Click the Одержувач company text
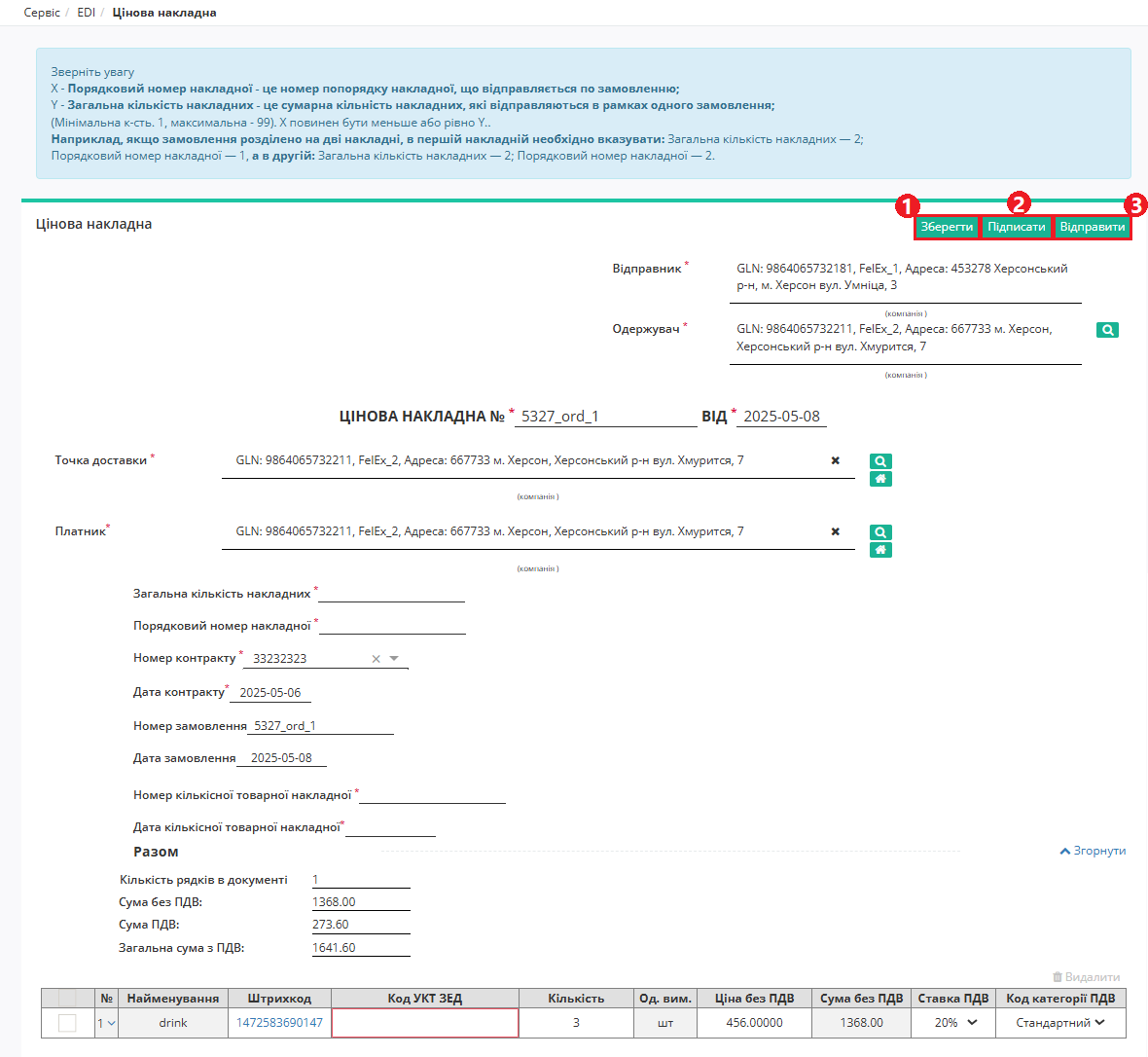Screen dimensions: 1148x1057 tap(895, 339)
